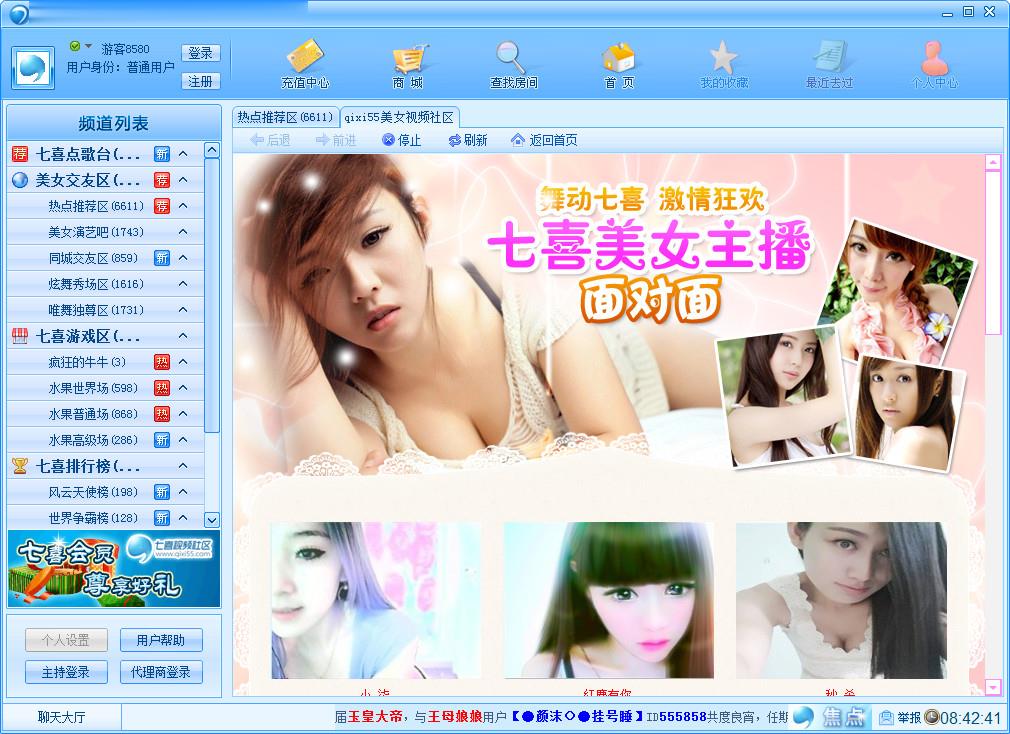Click 返回首页 home button

tap(544, 140)
